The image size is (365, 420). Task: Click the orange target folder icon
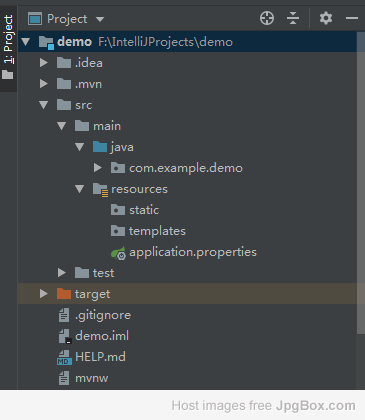(64, 294)
